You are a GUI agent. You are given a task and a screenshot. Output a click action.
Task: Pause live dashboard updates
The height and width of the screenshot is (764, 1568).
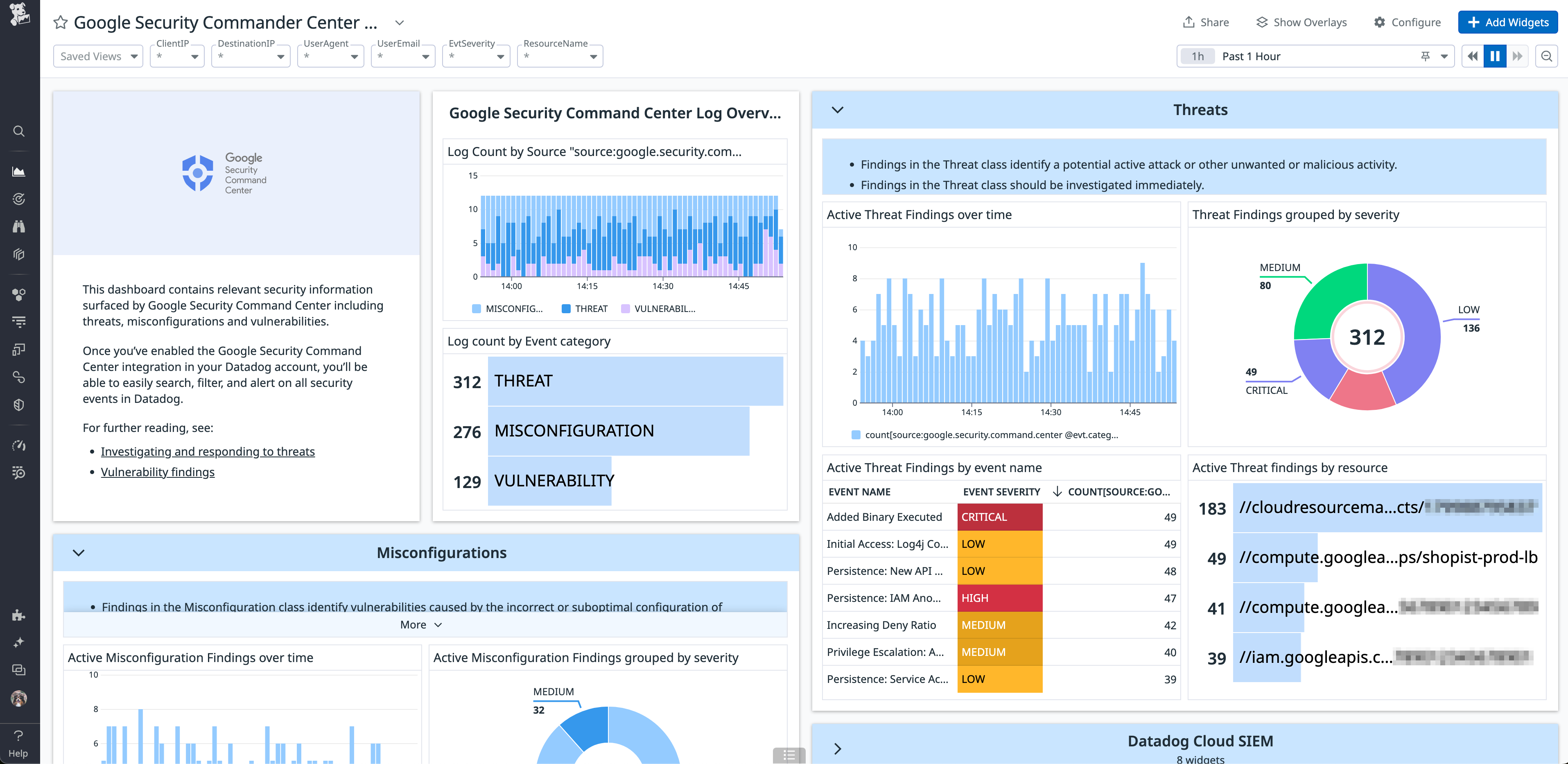1495,55
